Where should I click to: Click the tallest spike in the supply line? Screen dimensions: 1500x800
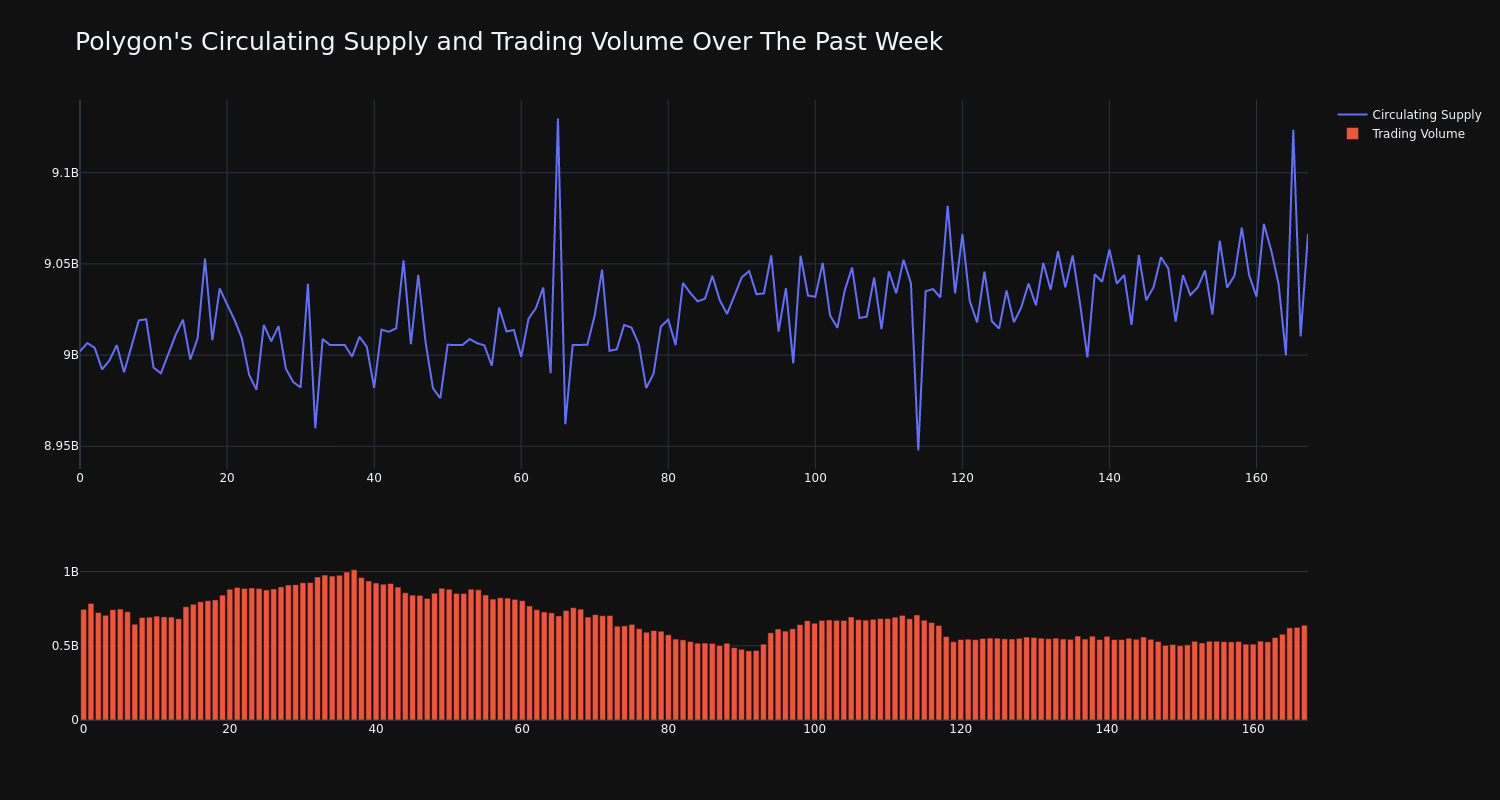pos(558,119)
